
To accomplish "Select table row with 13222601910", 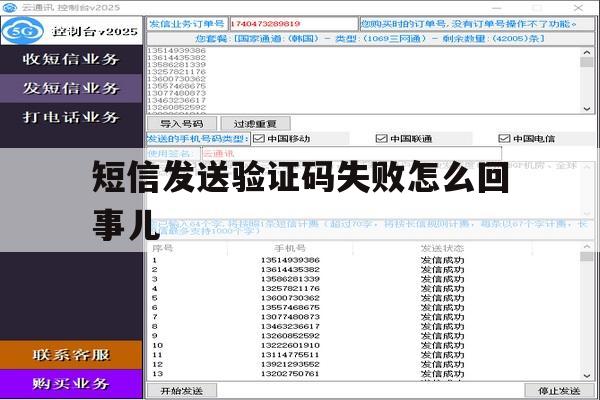I will 364,345.
